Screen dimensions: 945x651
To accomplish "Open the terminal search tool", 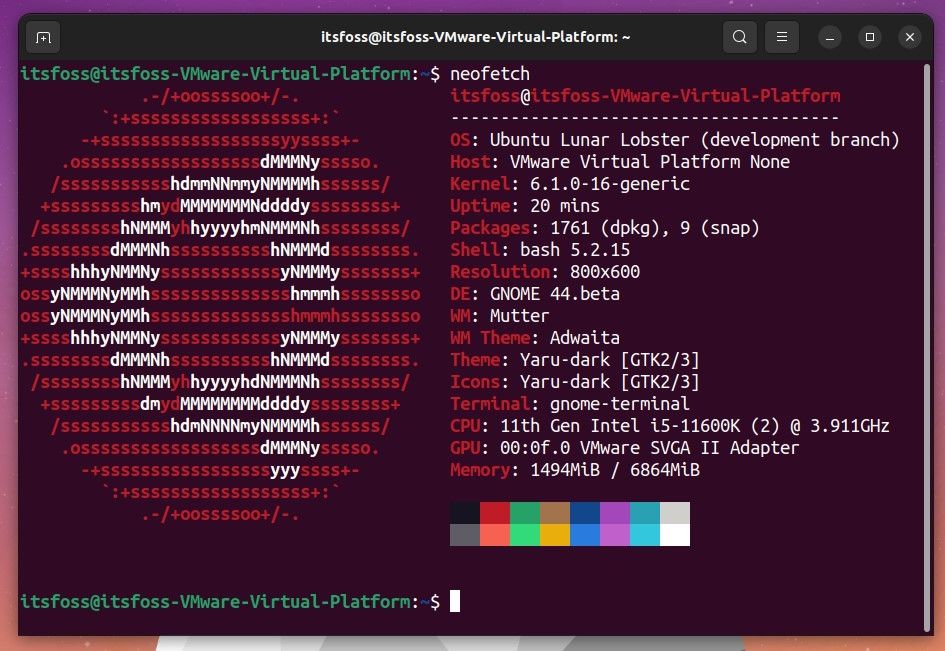I will [739, 37].
